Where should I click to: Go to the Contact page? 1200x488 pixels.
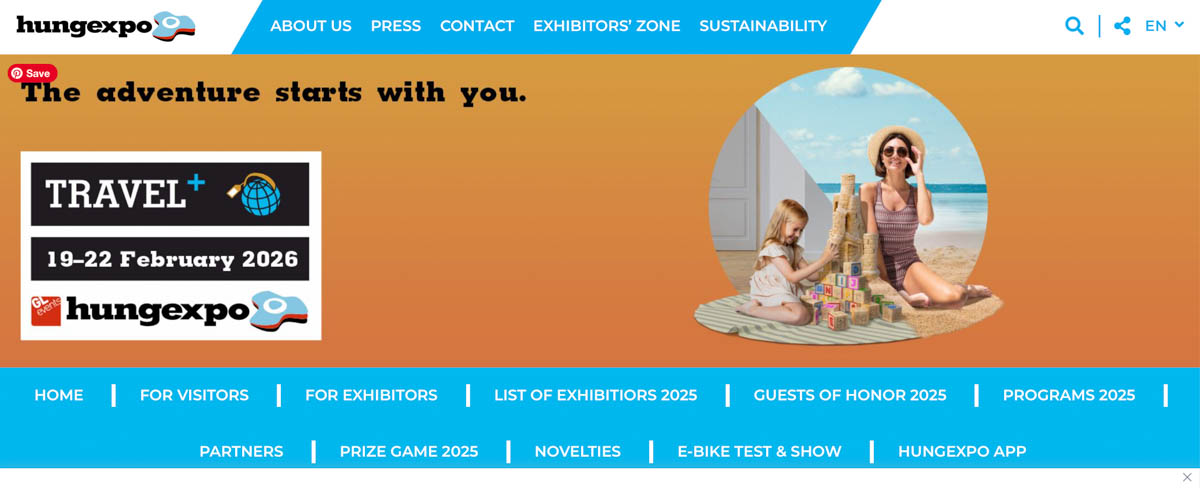(477, 26)
